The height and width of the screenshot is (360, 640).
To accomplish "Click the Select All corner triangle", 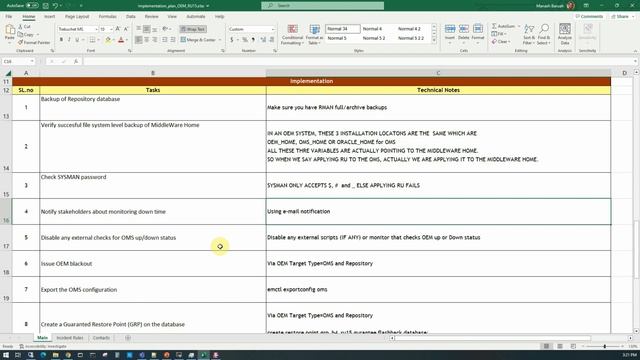I will [8, 73].
